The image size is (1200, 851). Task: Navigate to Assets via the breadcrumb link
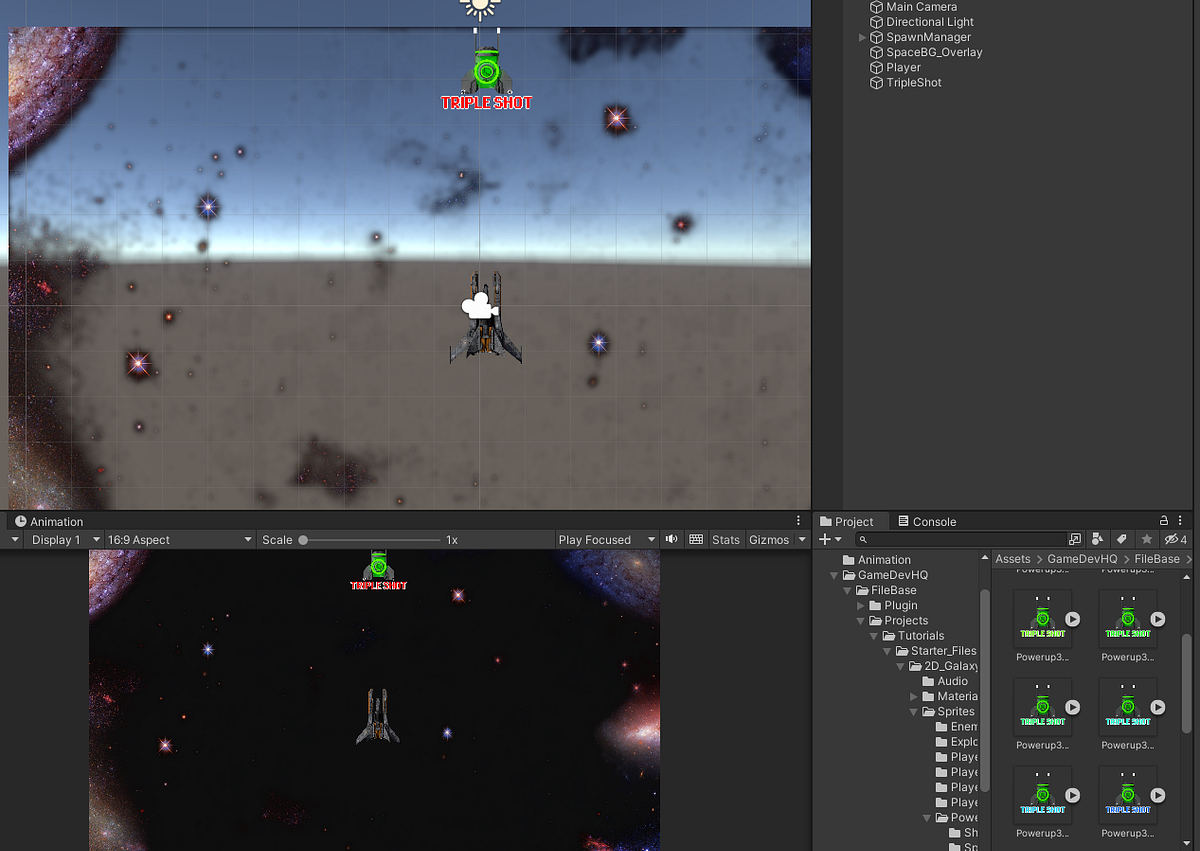[x=1012, y=559]
